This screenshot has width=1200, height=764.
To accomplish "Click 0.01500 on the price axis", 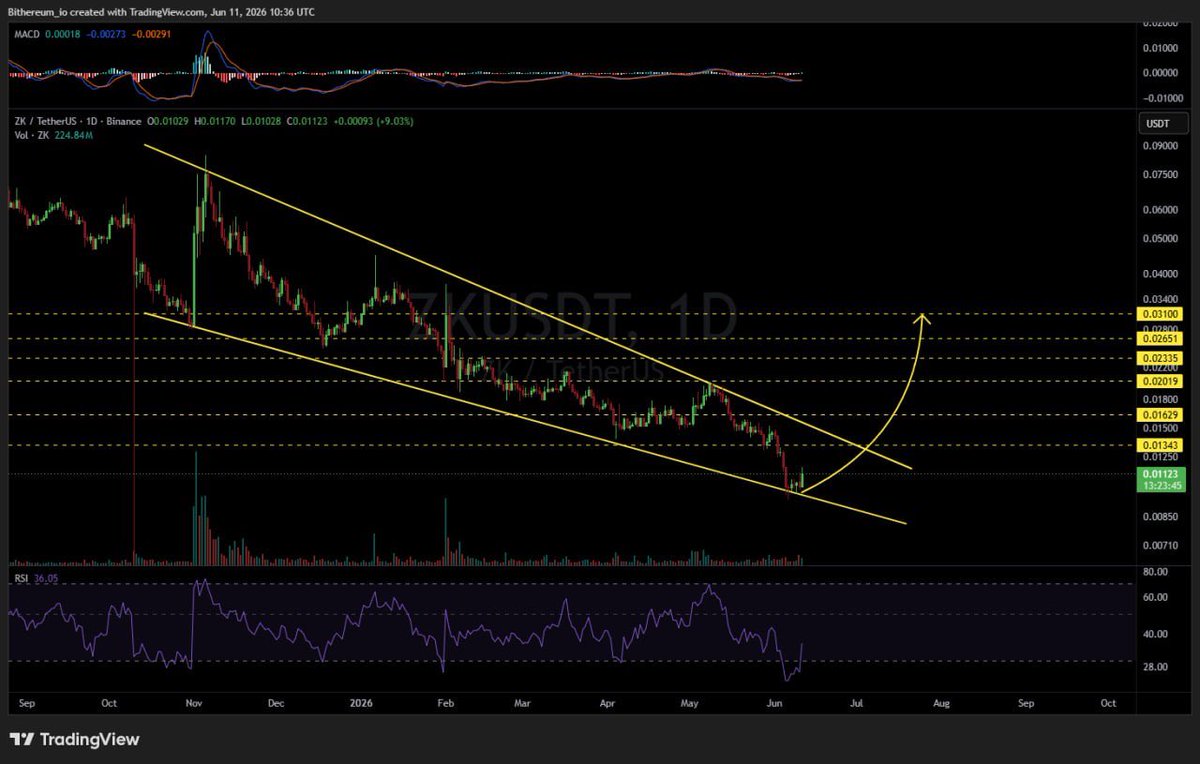I will (x=1160, y=427).
